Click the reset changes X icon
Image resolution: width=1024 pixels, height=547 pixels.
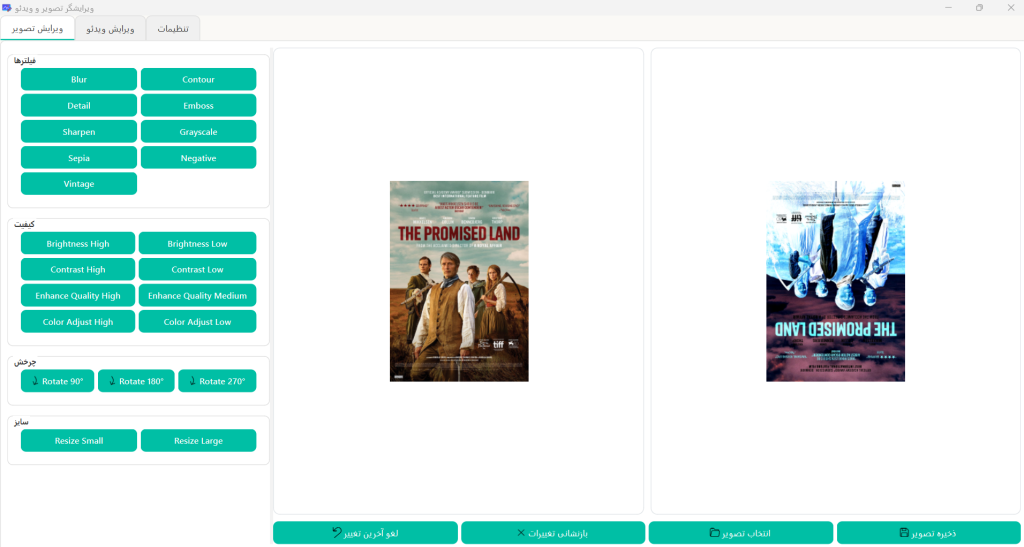point(521,533)
